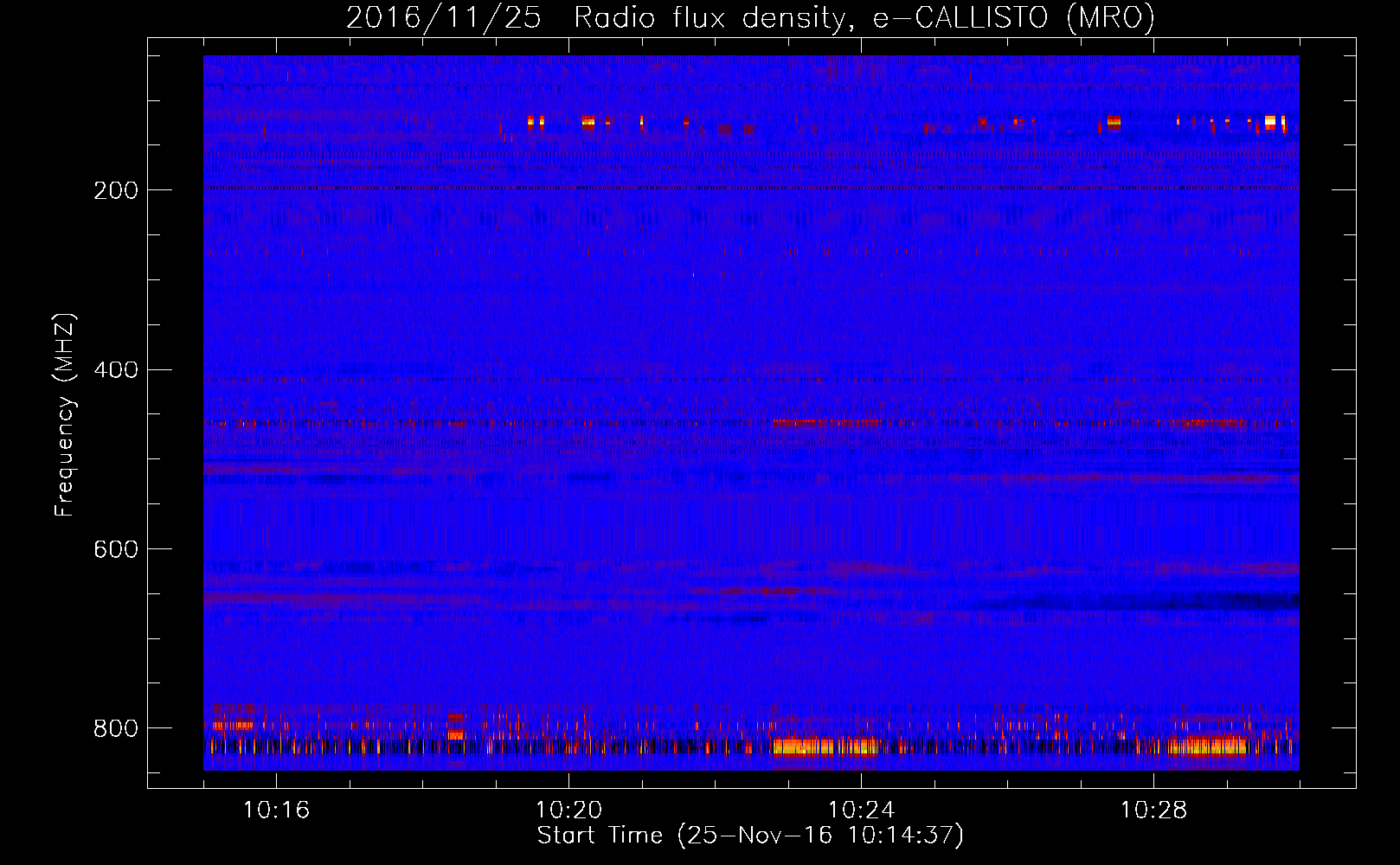Viewport: 1400px width, 865px height.
Task: Click the plot title "Radio flux density, e-CALLISTO (MRO)"
Action: [x=864, y=18]
